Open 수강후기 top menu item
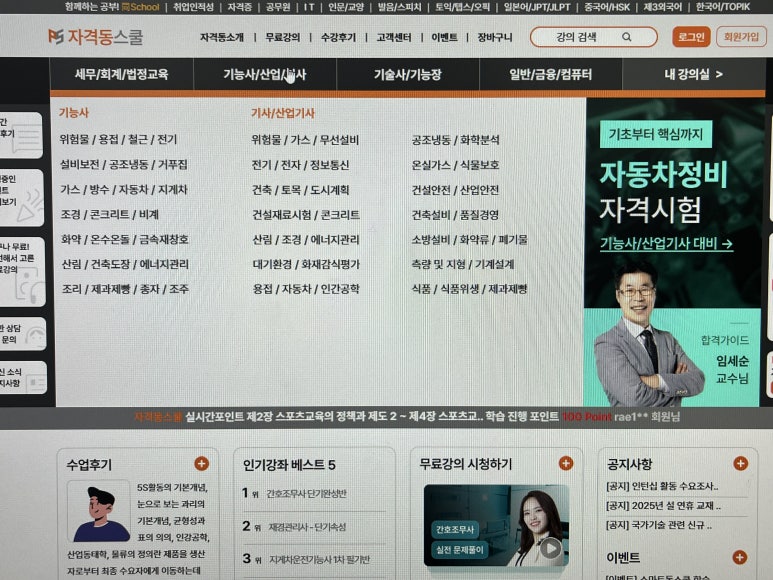 [x=338, y=37]
